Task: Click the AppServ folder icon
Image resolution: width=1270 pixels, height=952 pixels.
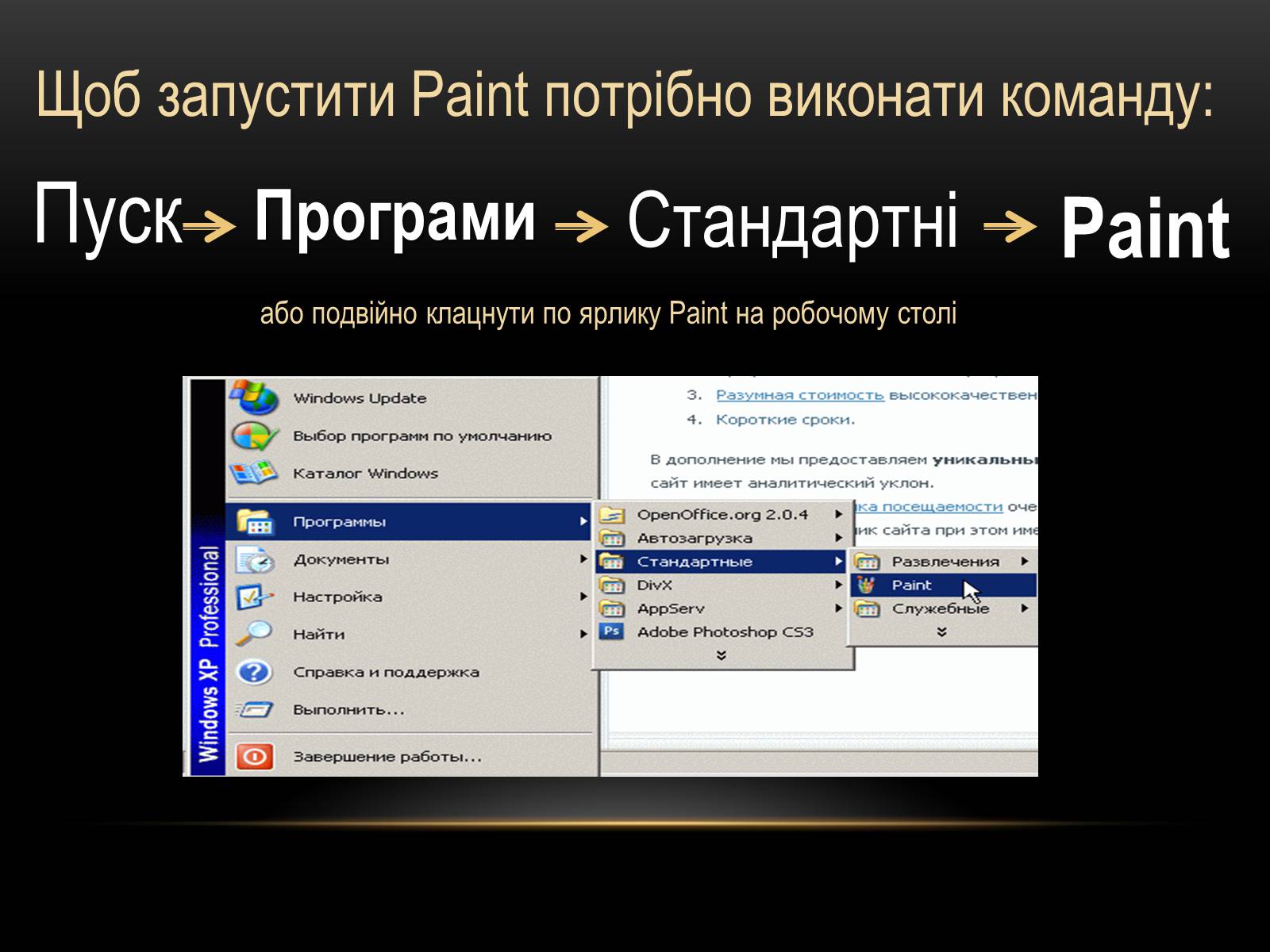Action: pyautogui.click(x=612, y=608)
